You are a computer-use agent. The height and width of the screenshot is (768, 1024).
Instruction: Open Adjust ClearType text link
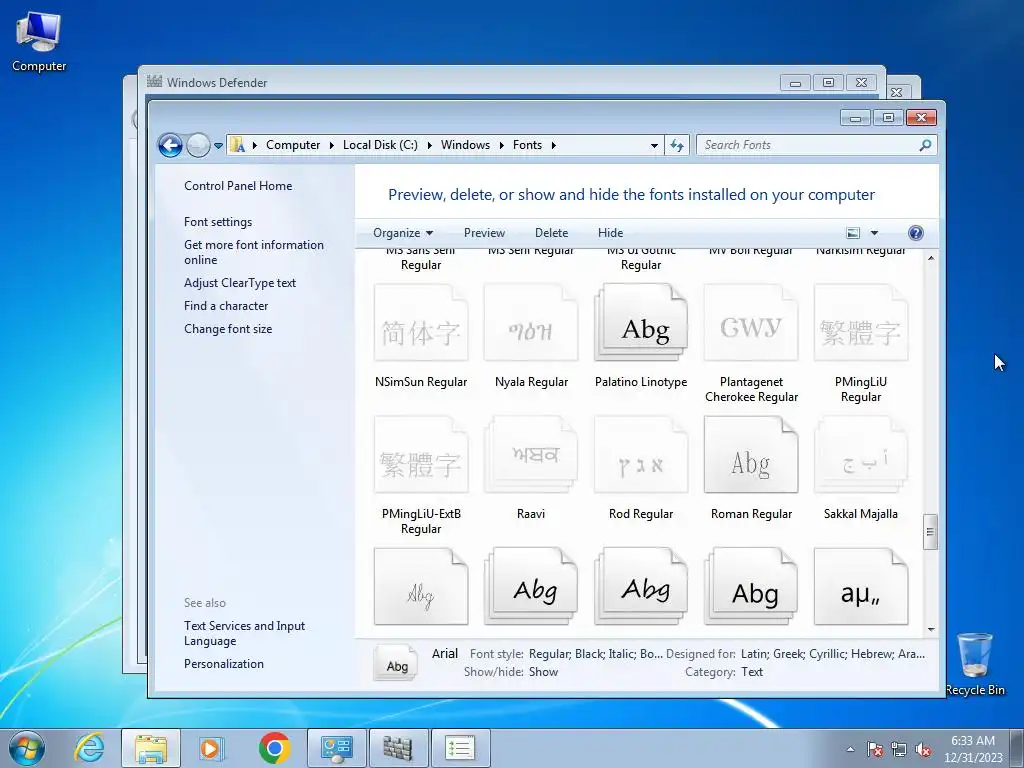click(240, 283)
